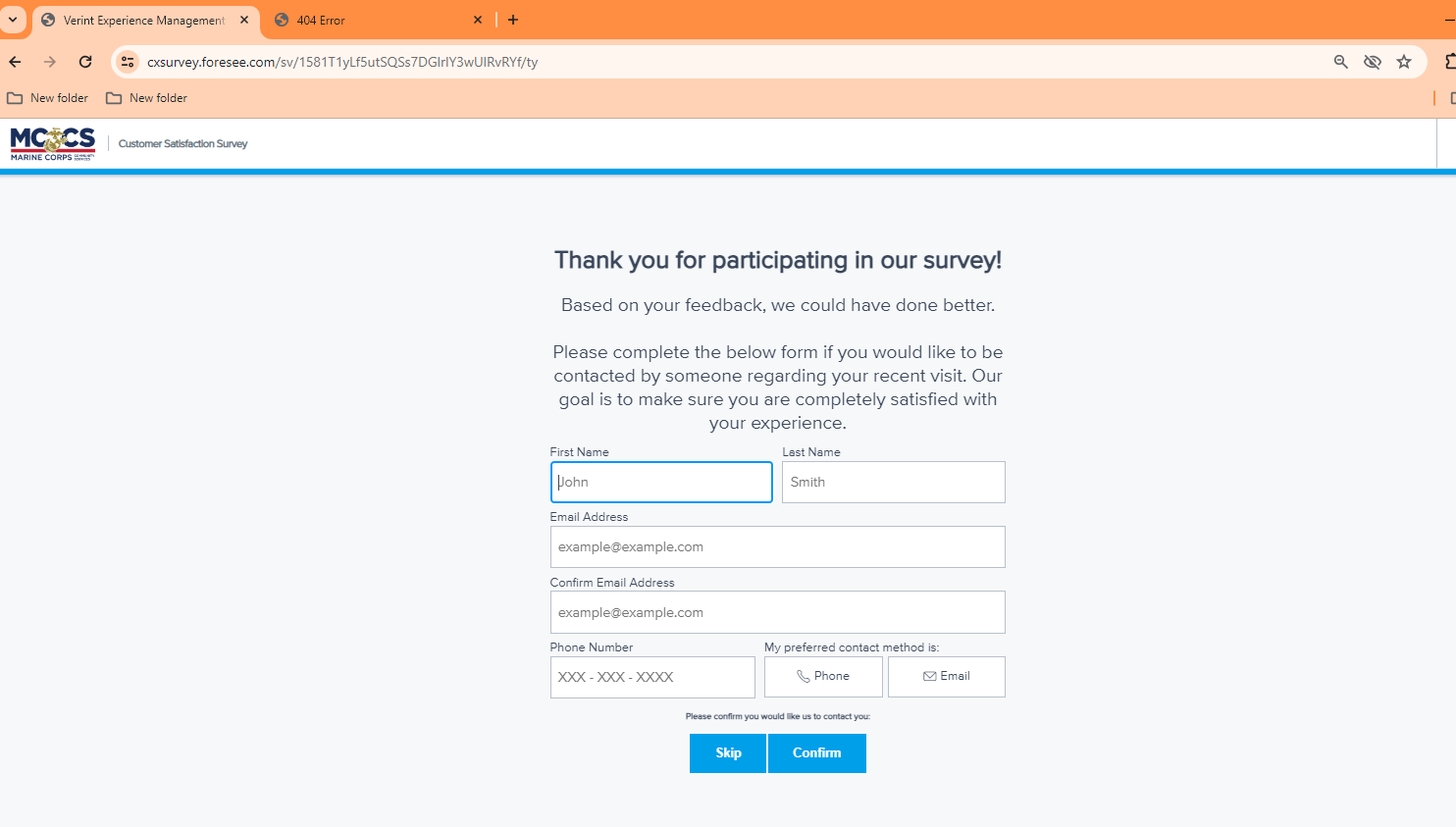Close the 404 Error tab

478,20
